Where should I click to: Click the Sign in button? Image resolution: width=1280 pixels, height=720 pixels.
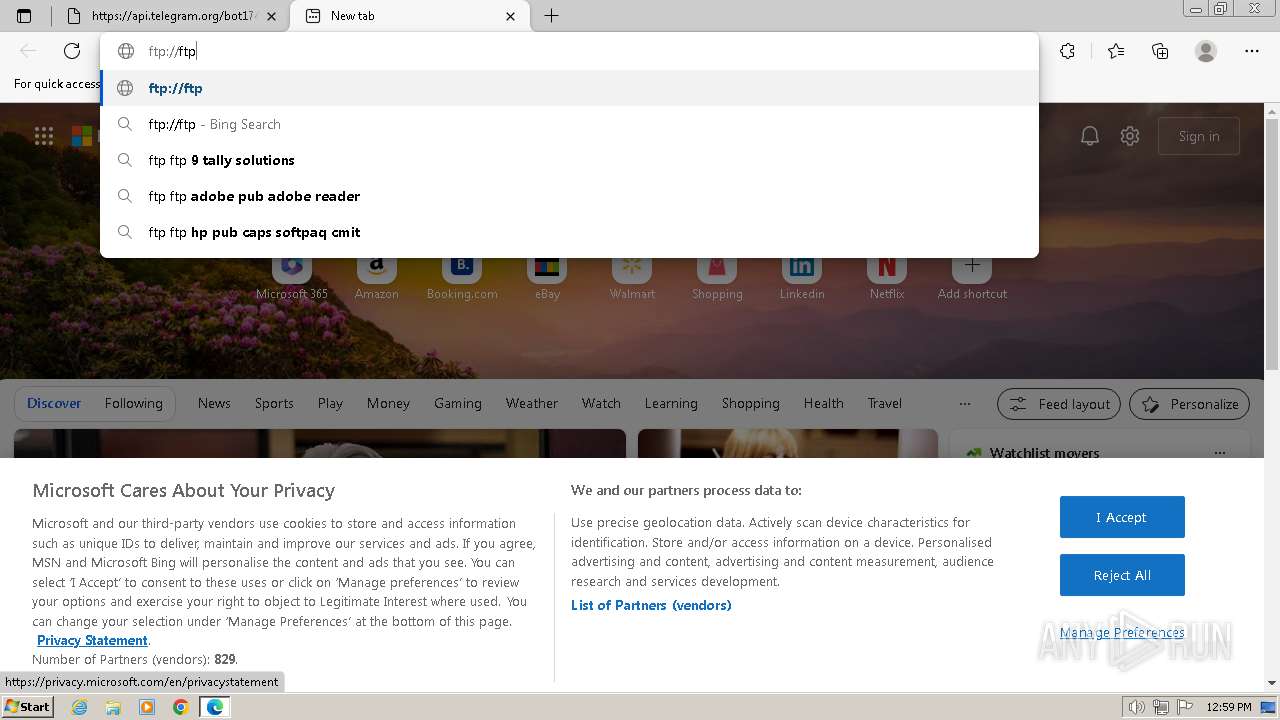pos(1199,136)
